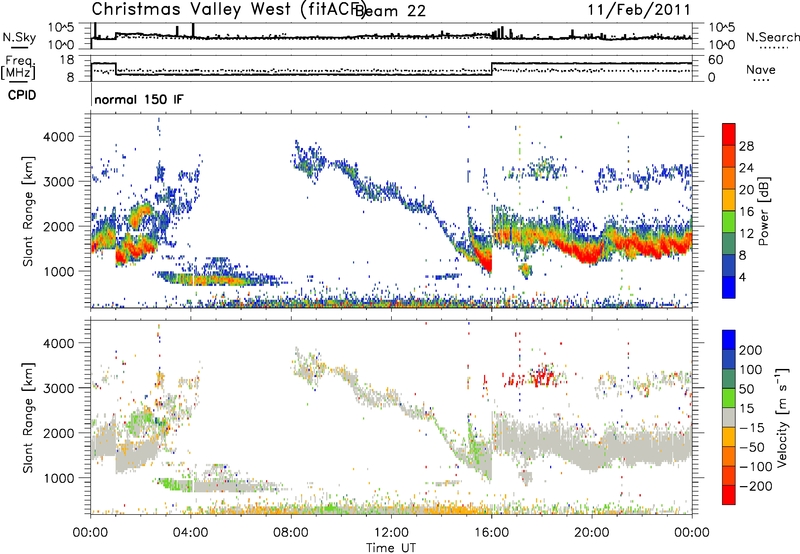The height and width of the screenshot is (554, 800).
Task: Click the red bottom of the velocity colorbar
Action: pyautogui.click(x=729, y=495)
